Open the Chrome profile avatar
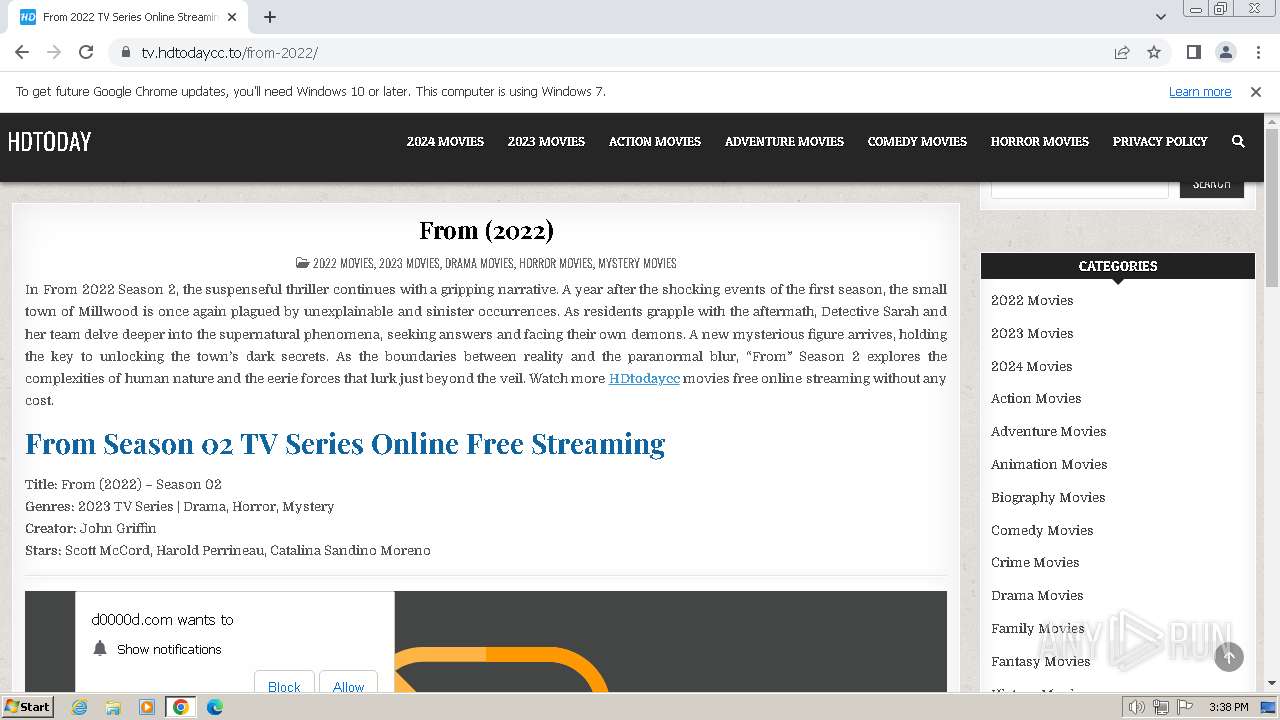Screen dimensions: 1280x720 (x=1225, y=52)
